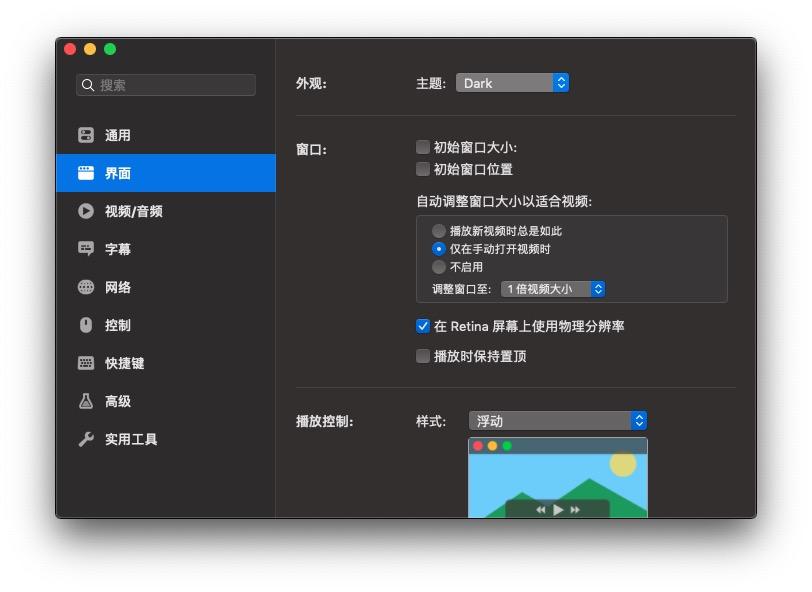Viewport: 812px width, 592px height.
Task: Open the 主题 dropdown showing Dark
Action: (513, 83)
